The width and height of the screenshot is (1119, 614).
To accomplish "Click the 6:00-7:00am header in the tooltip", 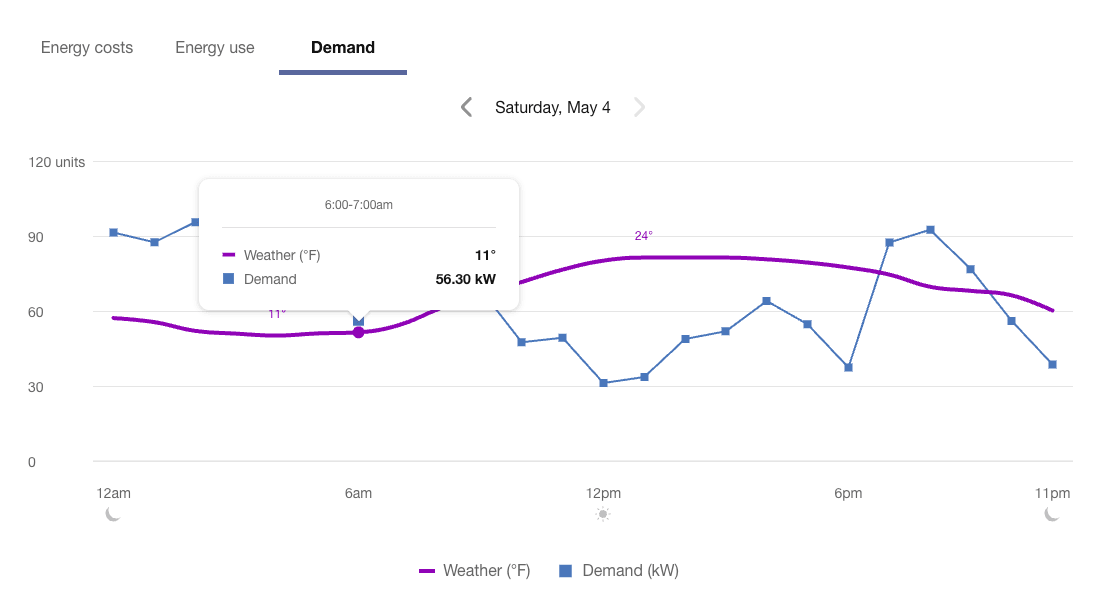I will pos(358,204).
